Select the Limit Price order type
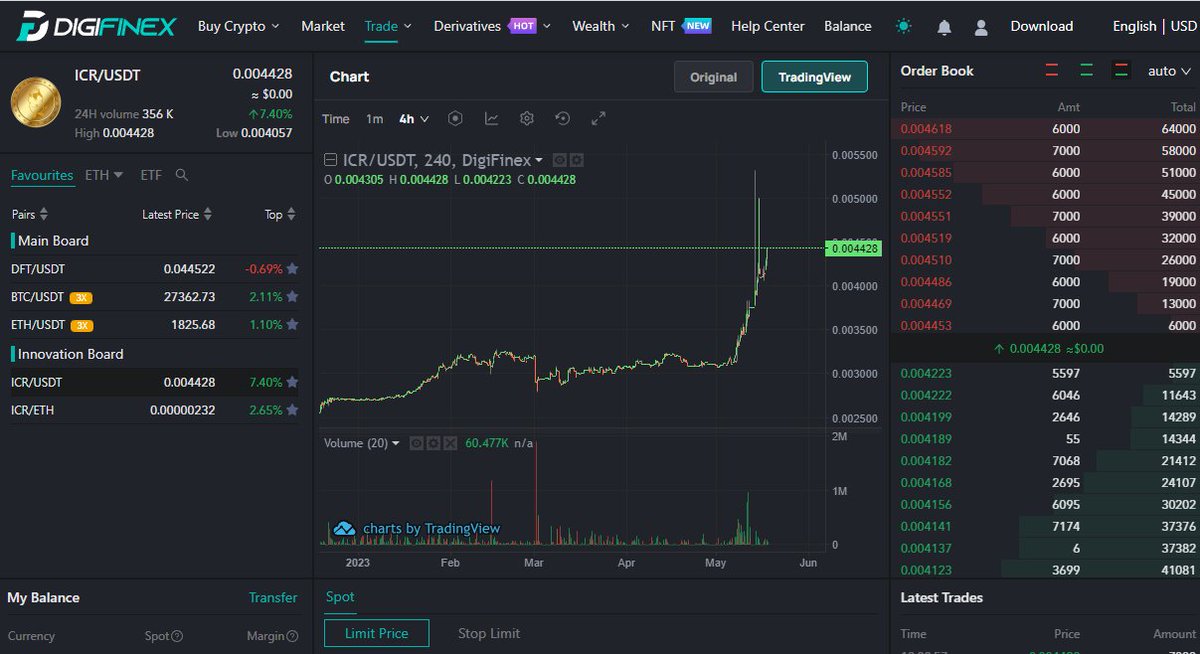The image size is (1200, 654). click(377, 633)
